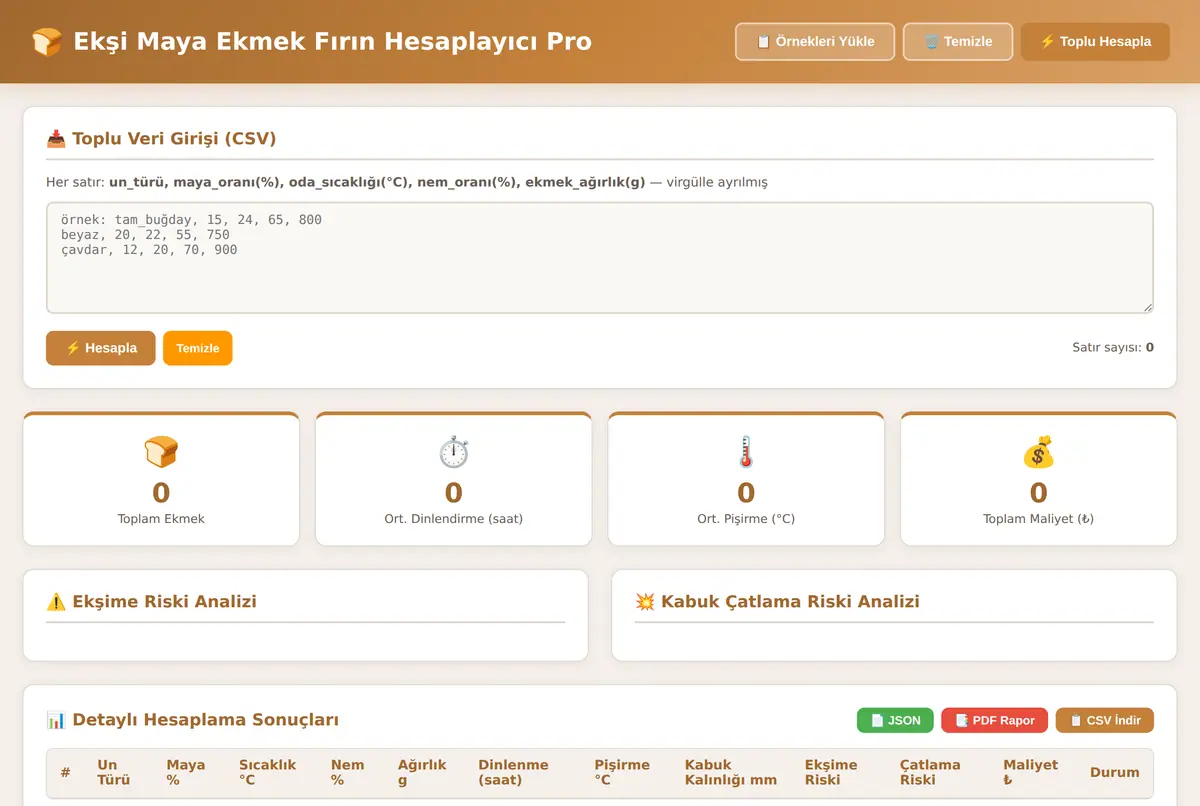Click the Pişirme °C column header
Viewport: 1200px width, 806px height.
click(622, 772)
